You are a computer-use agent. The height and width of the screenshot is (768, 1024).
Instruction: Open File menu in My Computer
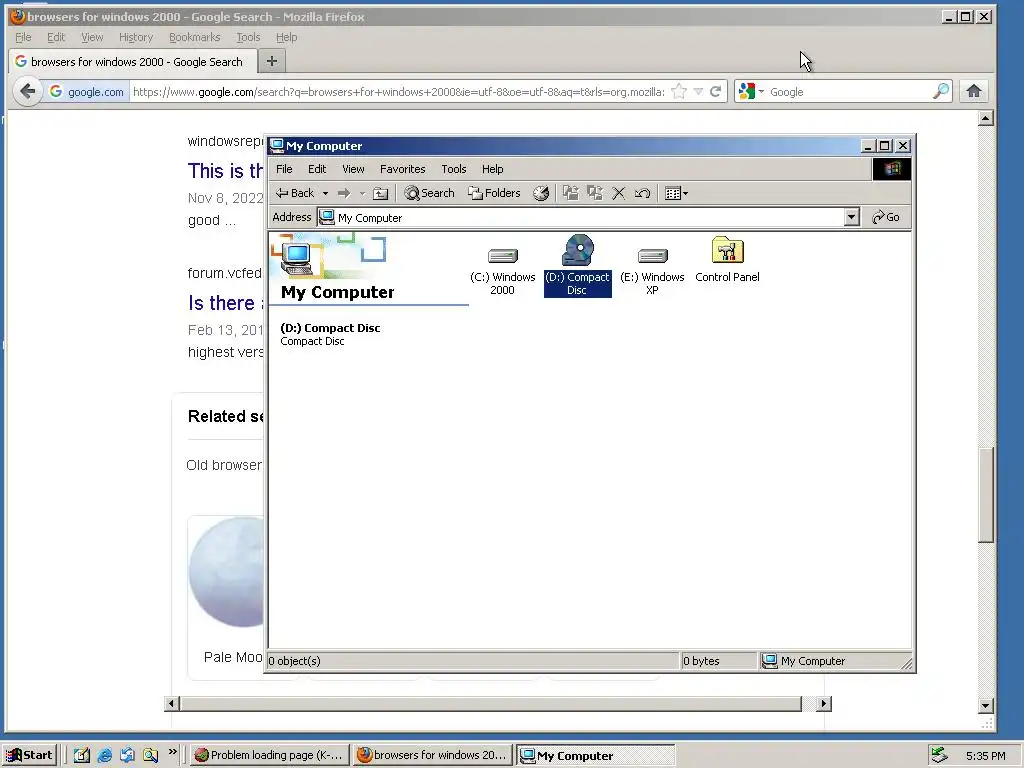click(x=284, y=169)
